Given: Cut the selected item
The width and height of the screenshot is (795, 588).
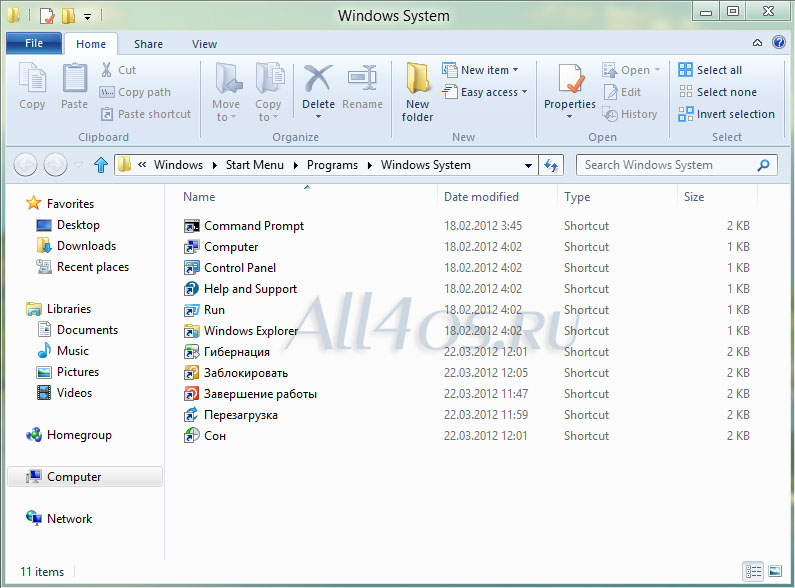Looking at the screenshot, I should click(x=119, y=70).
